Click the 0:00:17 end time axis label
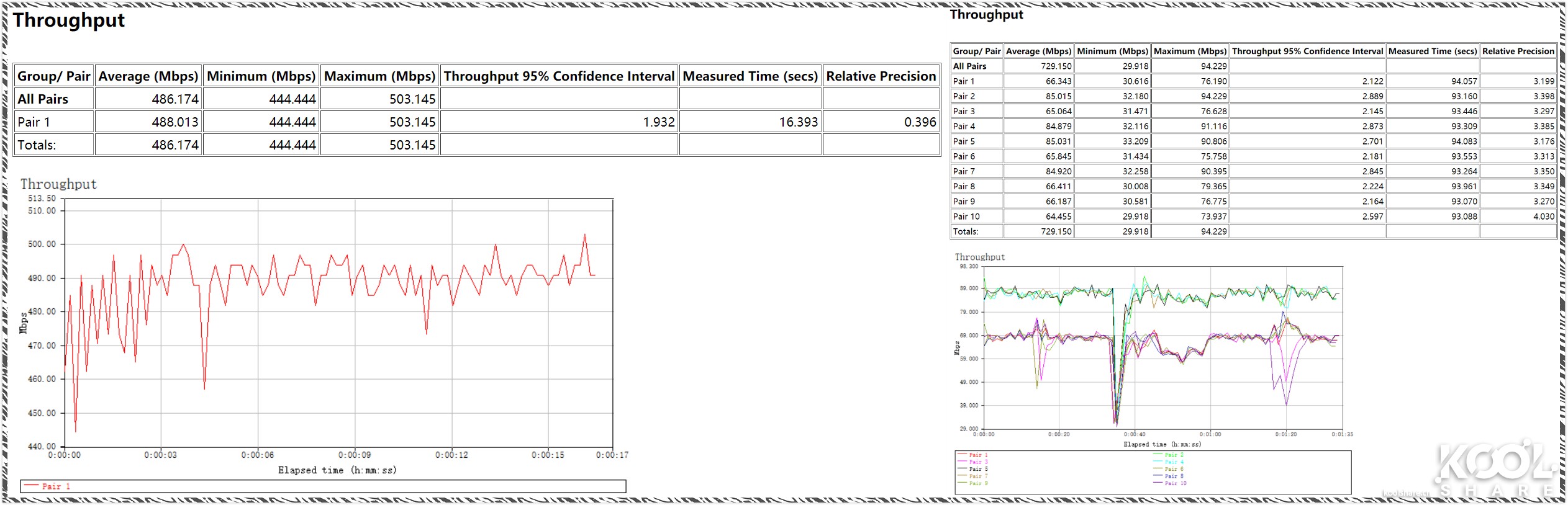 pyautogui.click(x=612, y=455)
